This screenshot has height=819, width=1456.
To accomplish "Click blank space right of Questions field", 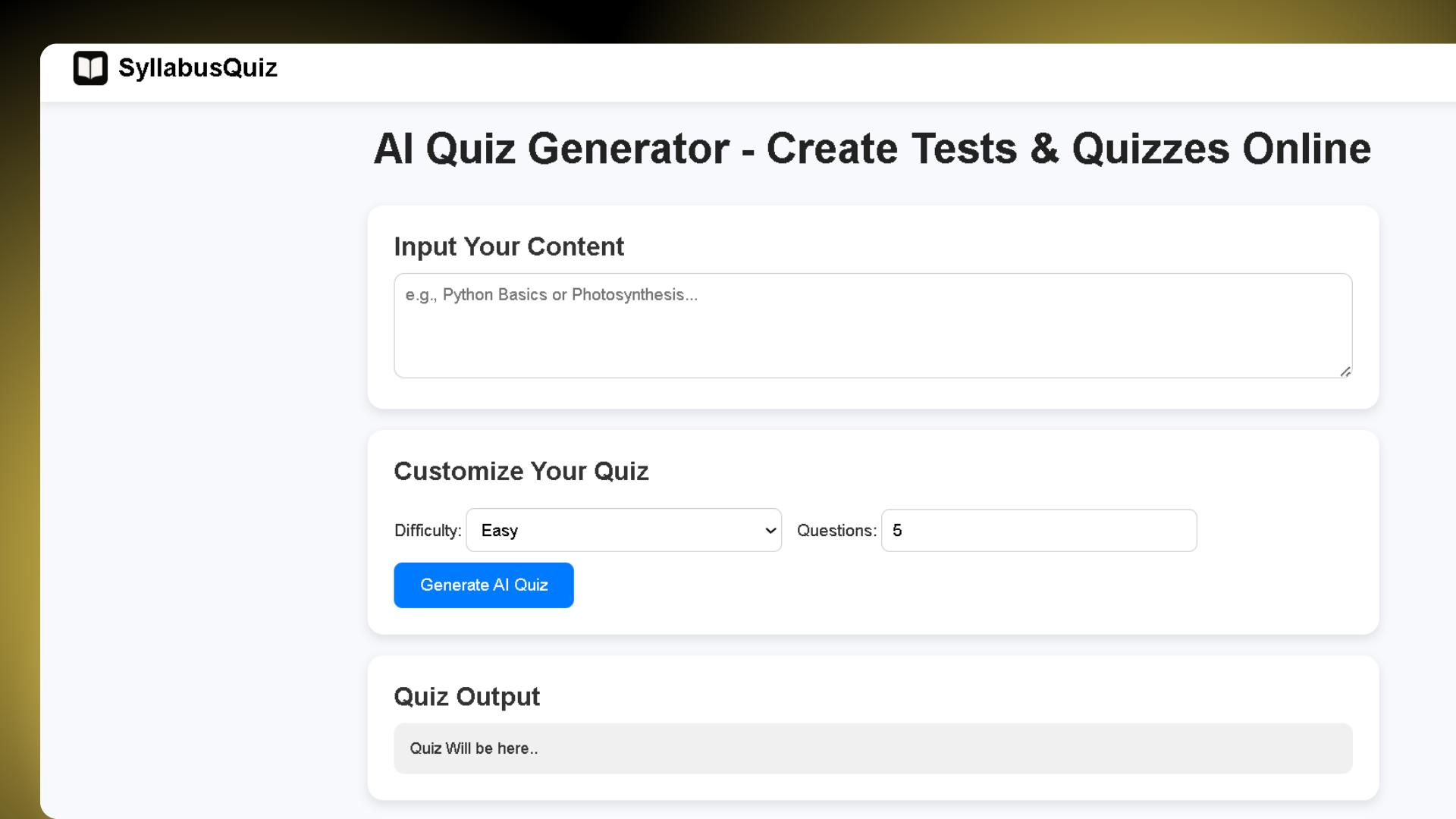I will (x=1282, y=530).
